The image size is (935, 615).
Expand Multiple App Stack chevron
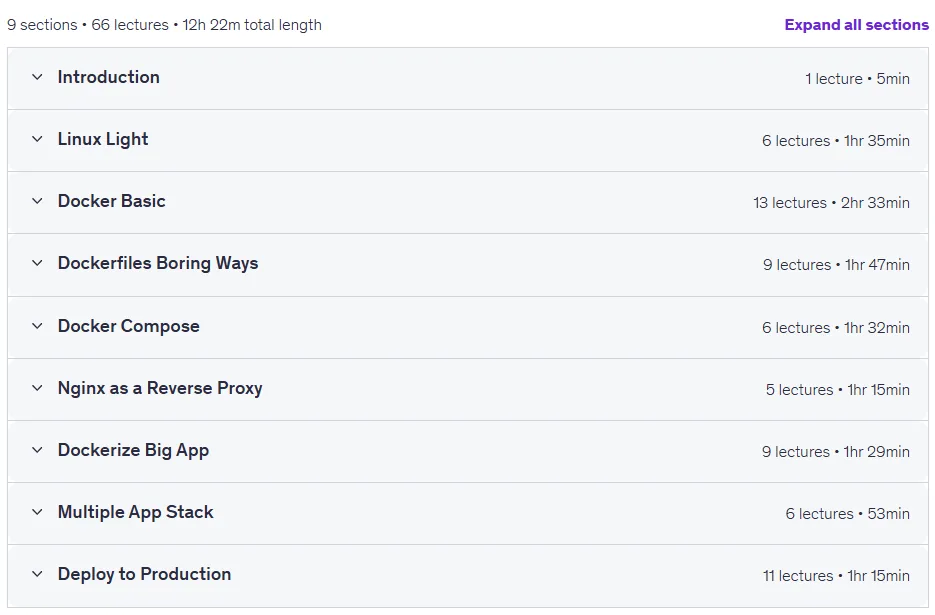(x=37, y=512)
